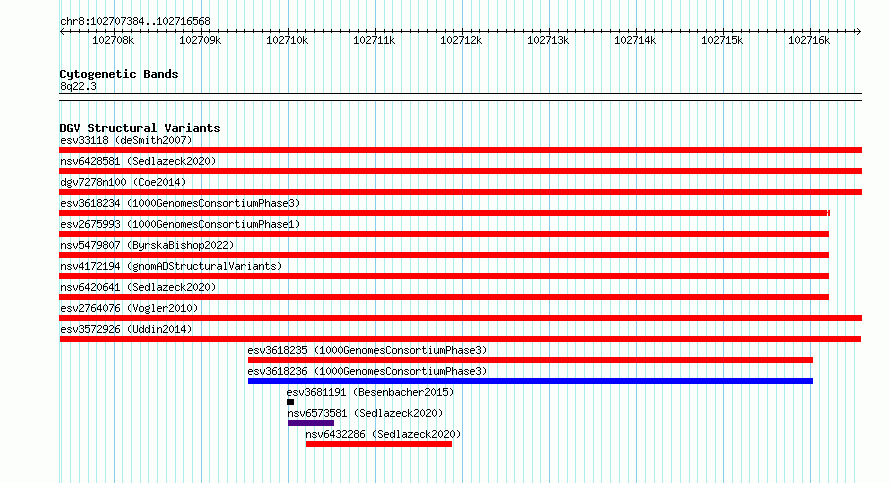Open esv2764076 (Vogler2010) label
Screen dimensions: 890x483
[129, 308]
